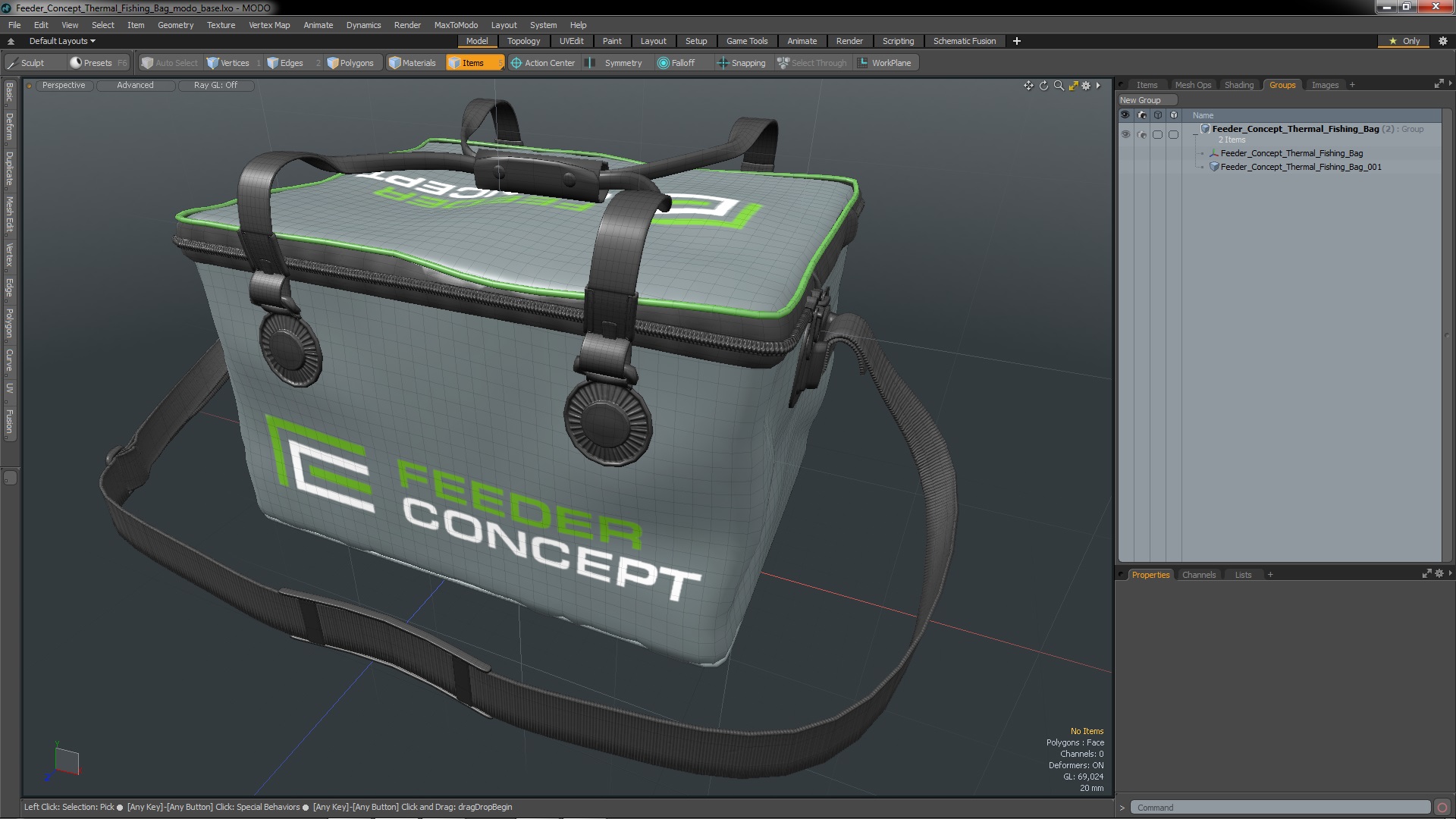Screen dimensions: 1456x819
Task: Open the MaxToModo menu
Action: (456, 25)
